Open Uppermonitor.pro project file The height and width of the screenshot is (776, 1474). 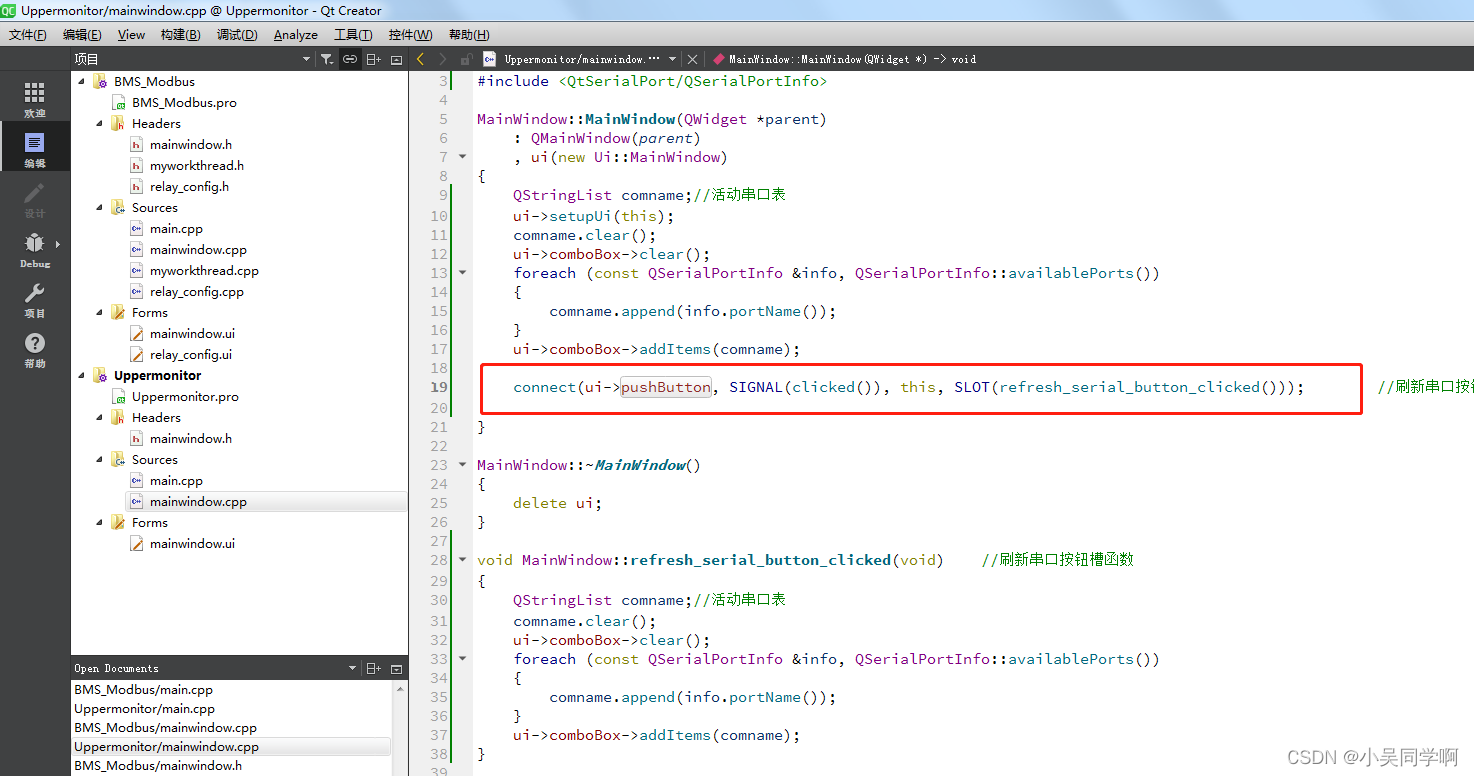click(185, 396)
